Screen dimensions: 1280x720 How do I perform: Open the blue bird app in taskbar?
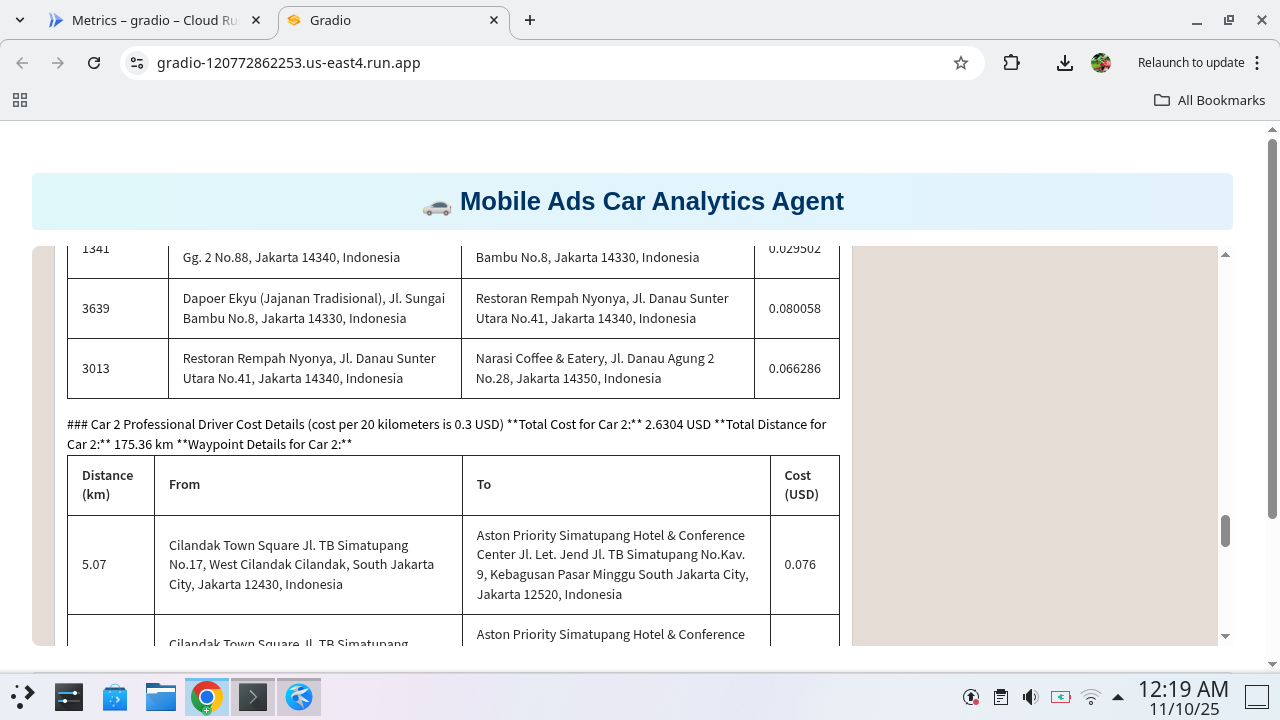pos(298,697)
